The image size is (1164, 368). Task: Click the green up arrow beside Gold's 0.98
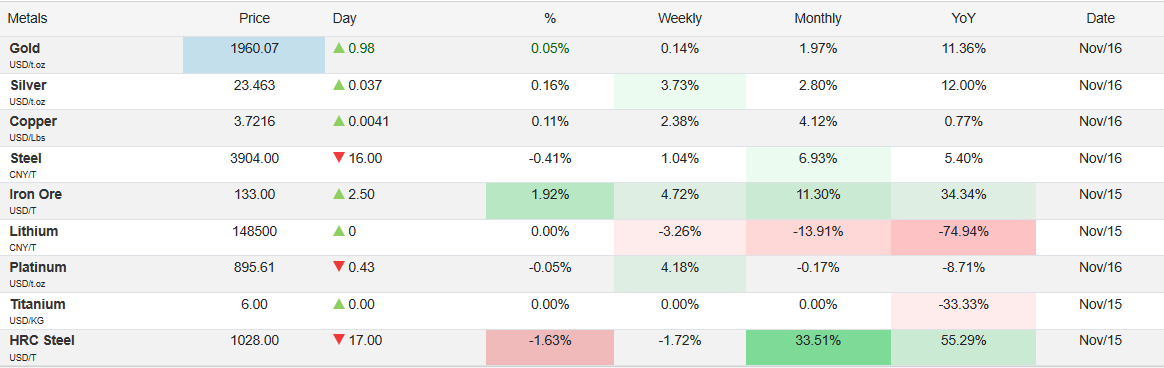(339, 48)
